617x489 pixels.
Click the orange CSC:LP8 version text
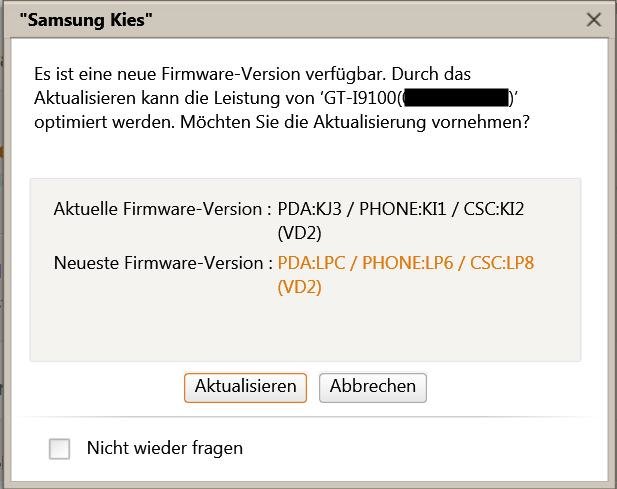[503, 264]
